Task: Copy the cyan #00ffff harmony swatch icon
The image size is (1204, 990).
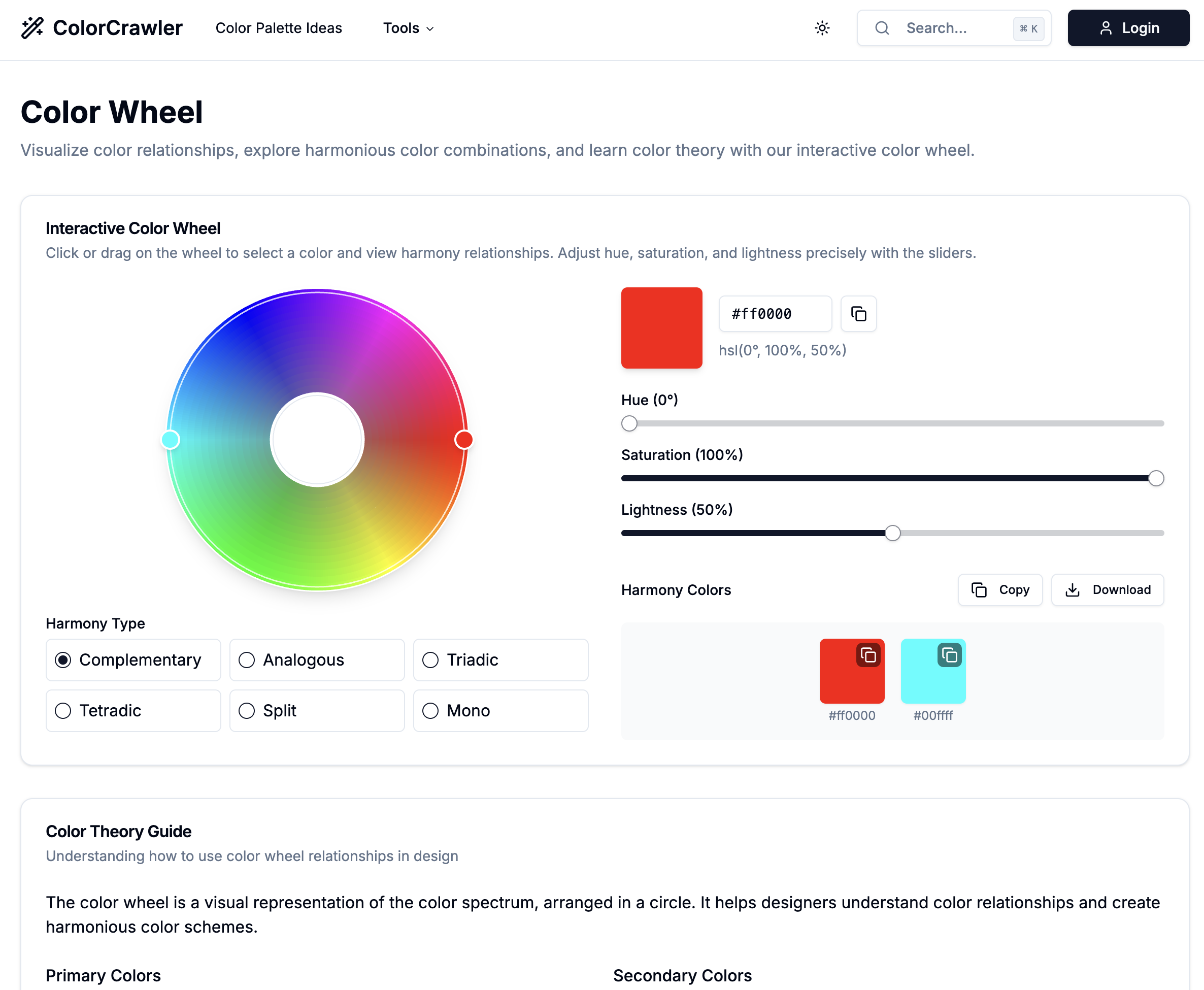Action: [949, 655]
